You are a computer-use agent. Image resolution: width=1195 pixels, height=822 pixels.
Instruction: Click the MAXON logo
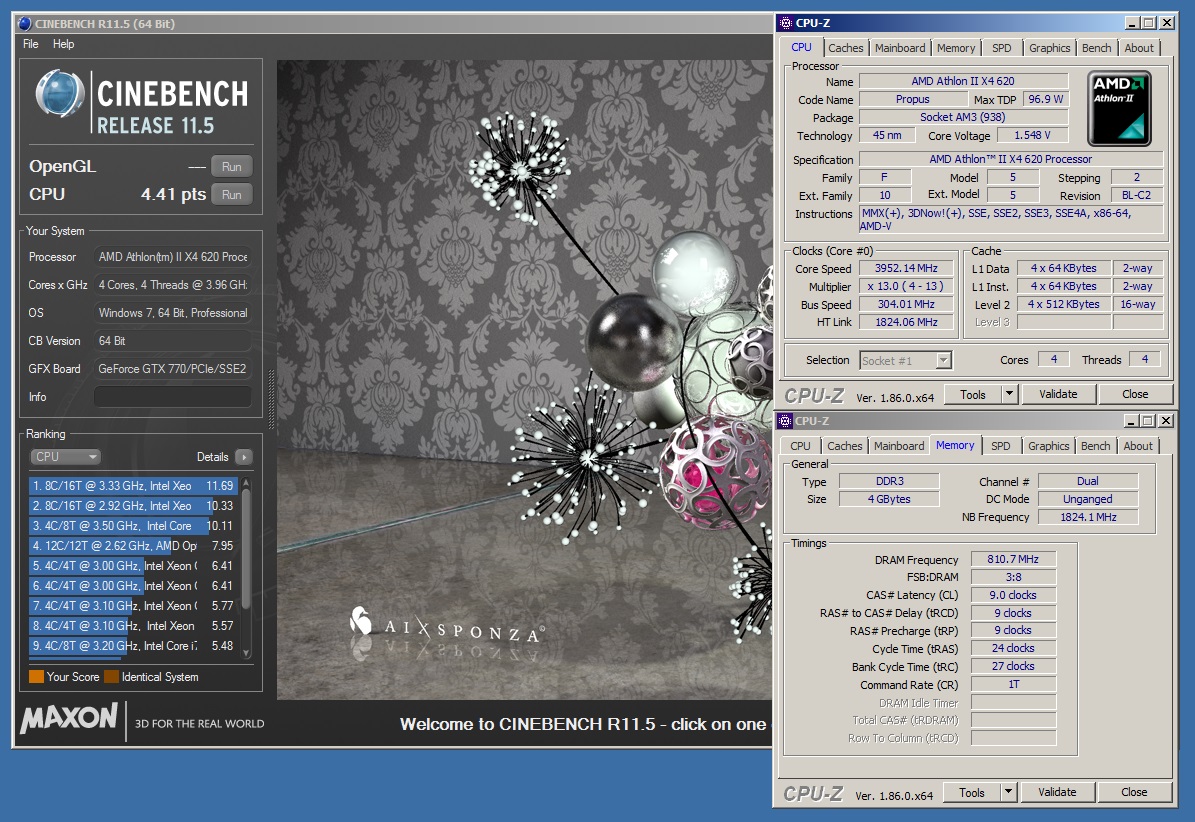click(x=69, y=718)
